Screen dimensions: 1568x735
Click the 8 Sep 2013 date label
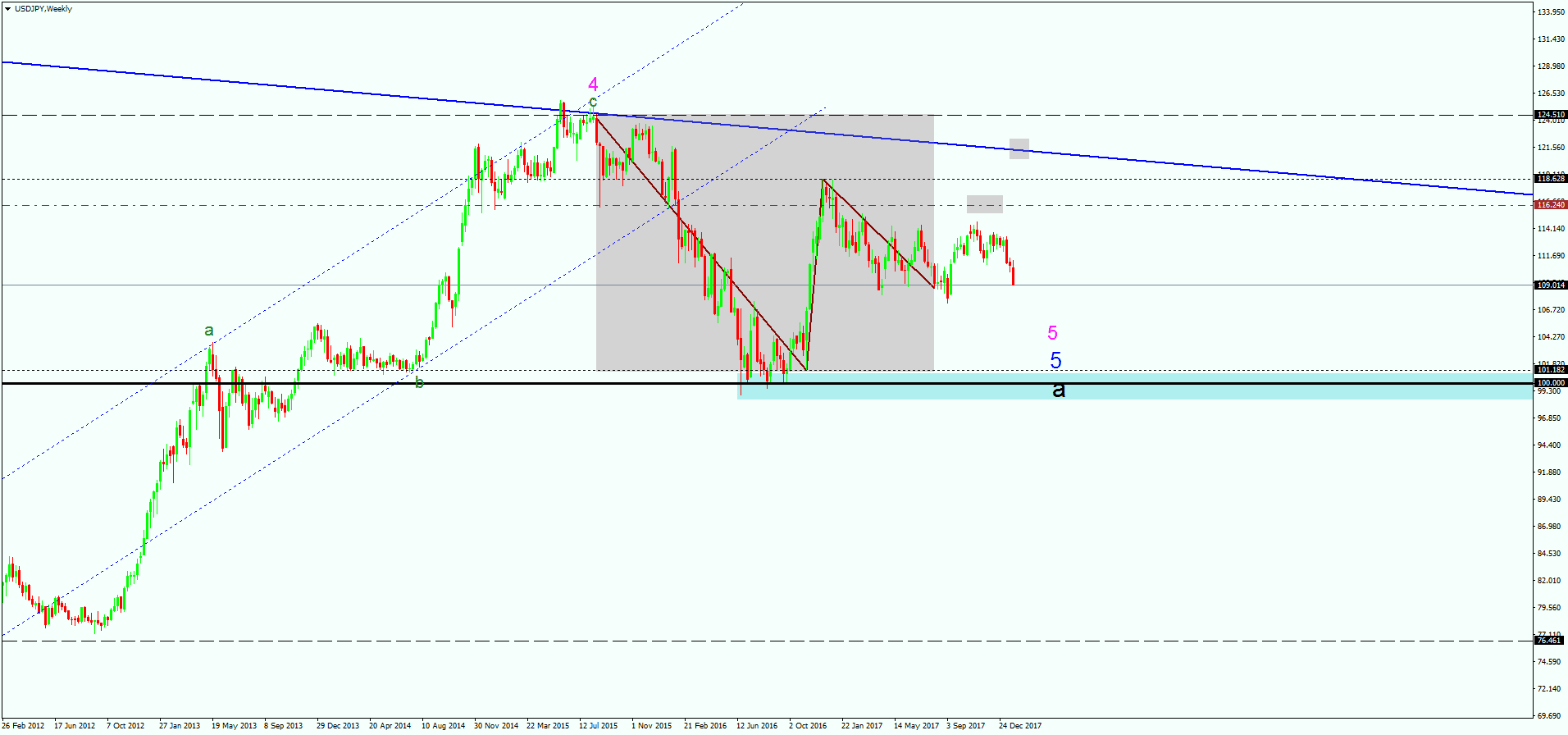[x=284, y=726]
